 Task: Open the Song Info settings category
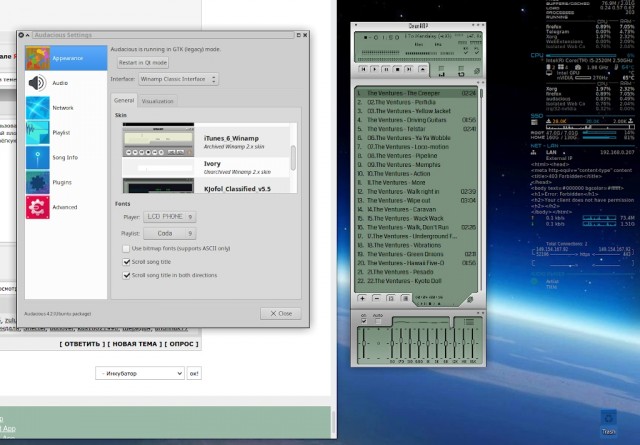[66, 158]
